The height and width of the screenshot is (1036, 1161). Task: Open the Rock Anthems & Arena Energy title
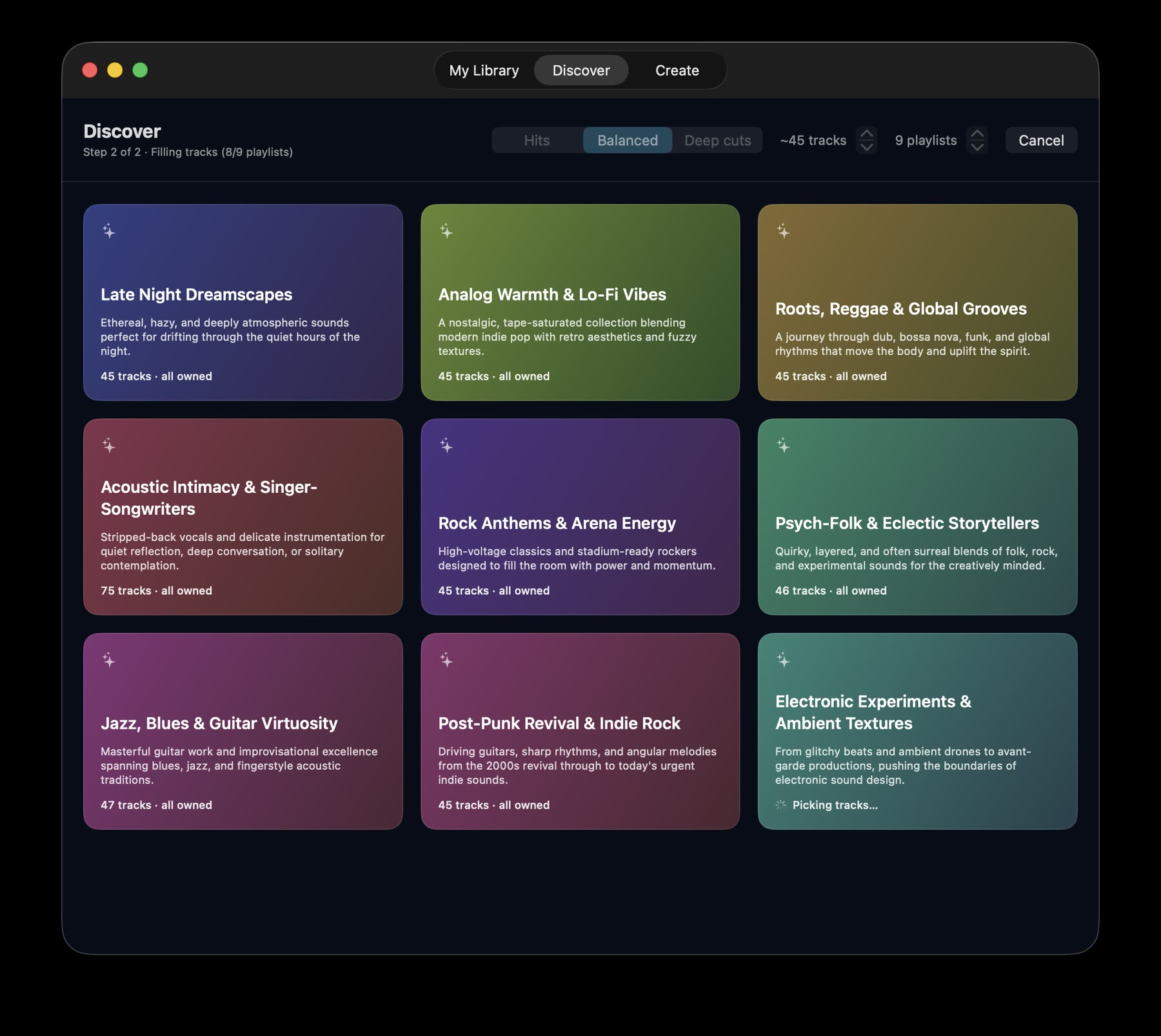(557, 523)
